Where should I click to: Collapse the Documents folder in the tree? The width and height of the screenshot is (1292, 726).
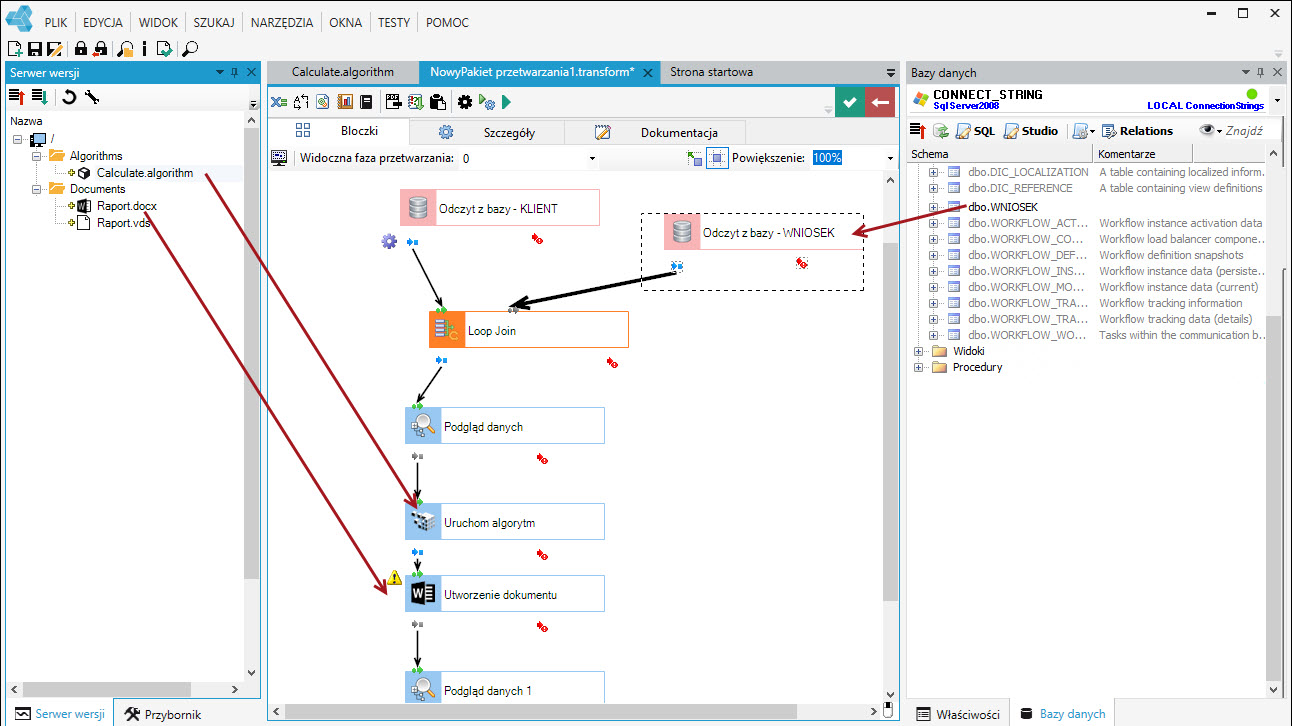coord(37,189)
